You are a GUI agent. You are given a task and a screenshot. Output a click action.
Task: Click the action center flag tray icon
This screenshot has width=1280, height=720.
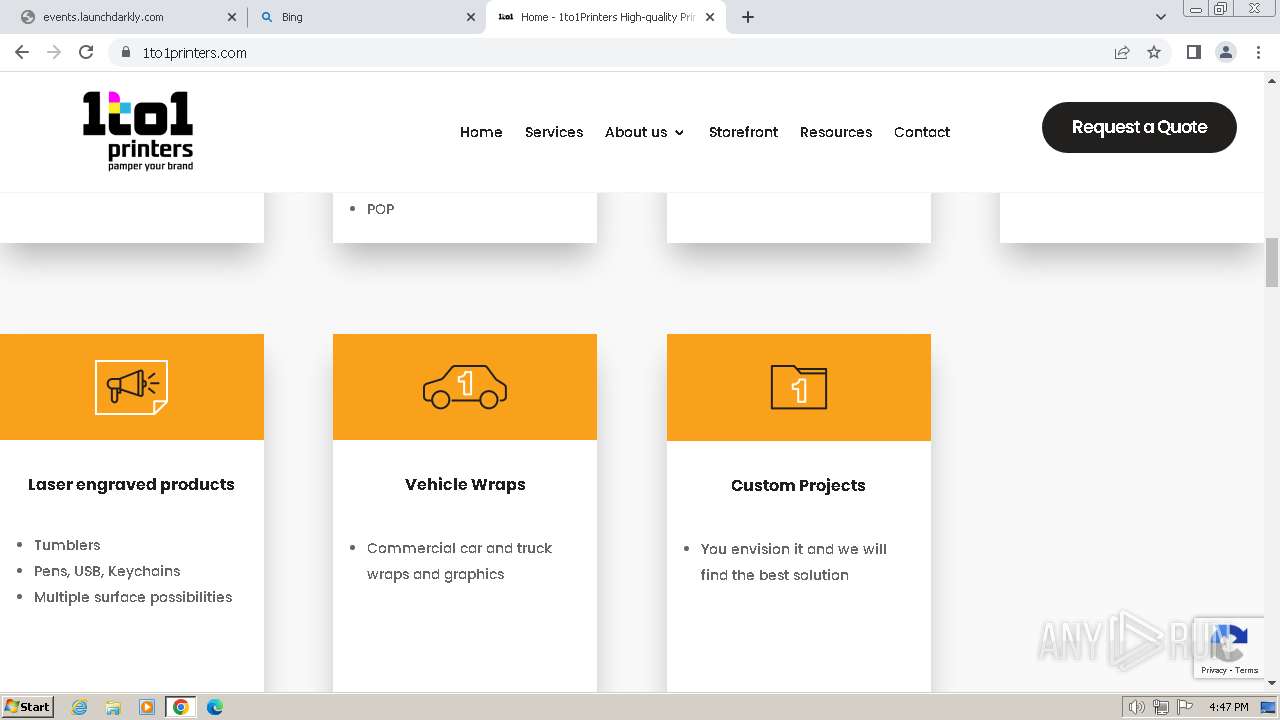coord(1183,707)
